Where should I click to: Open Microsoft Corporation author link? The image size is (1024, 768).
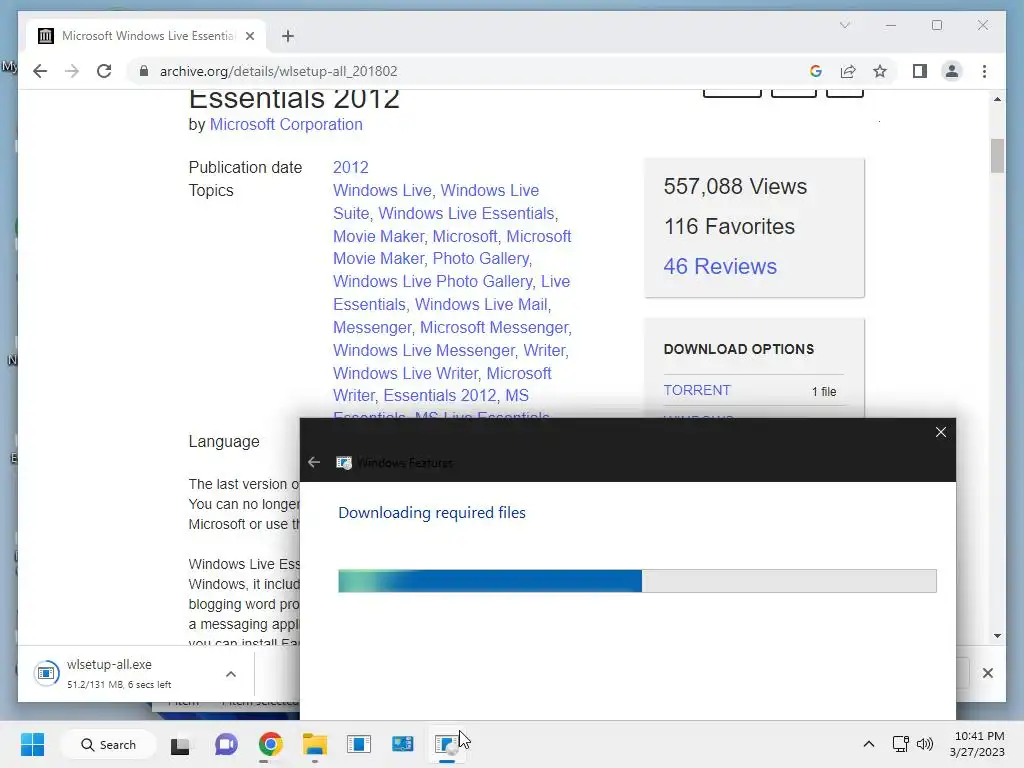click(286, 124)
